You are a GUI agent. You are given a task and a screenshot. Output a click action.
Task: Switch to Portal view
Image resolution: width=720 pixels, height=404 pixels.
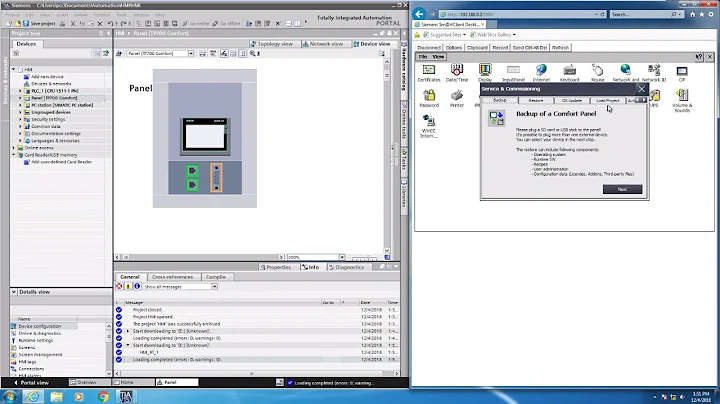click(x=31, y=382)
